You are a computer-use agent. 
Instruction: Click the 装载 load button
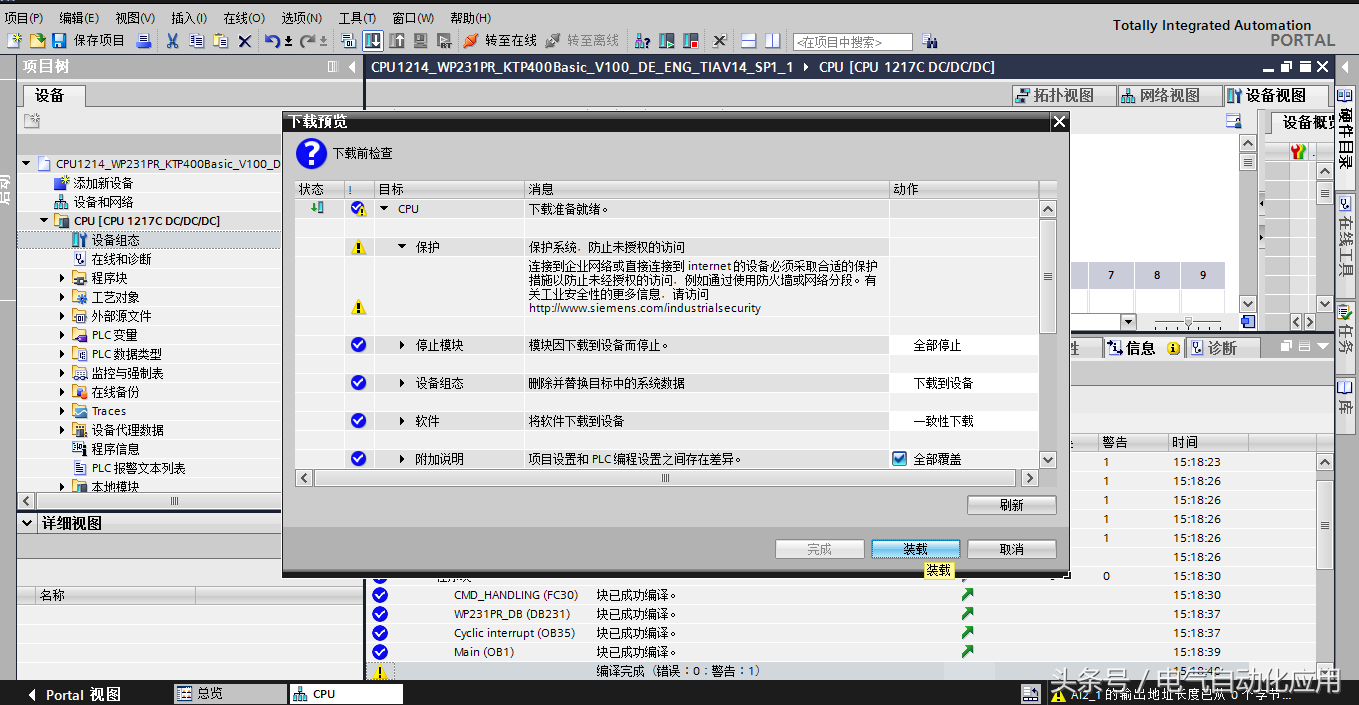coord(916,549)
